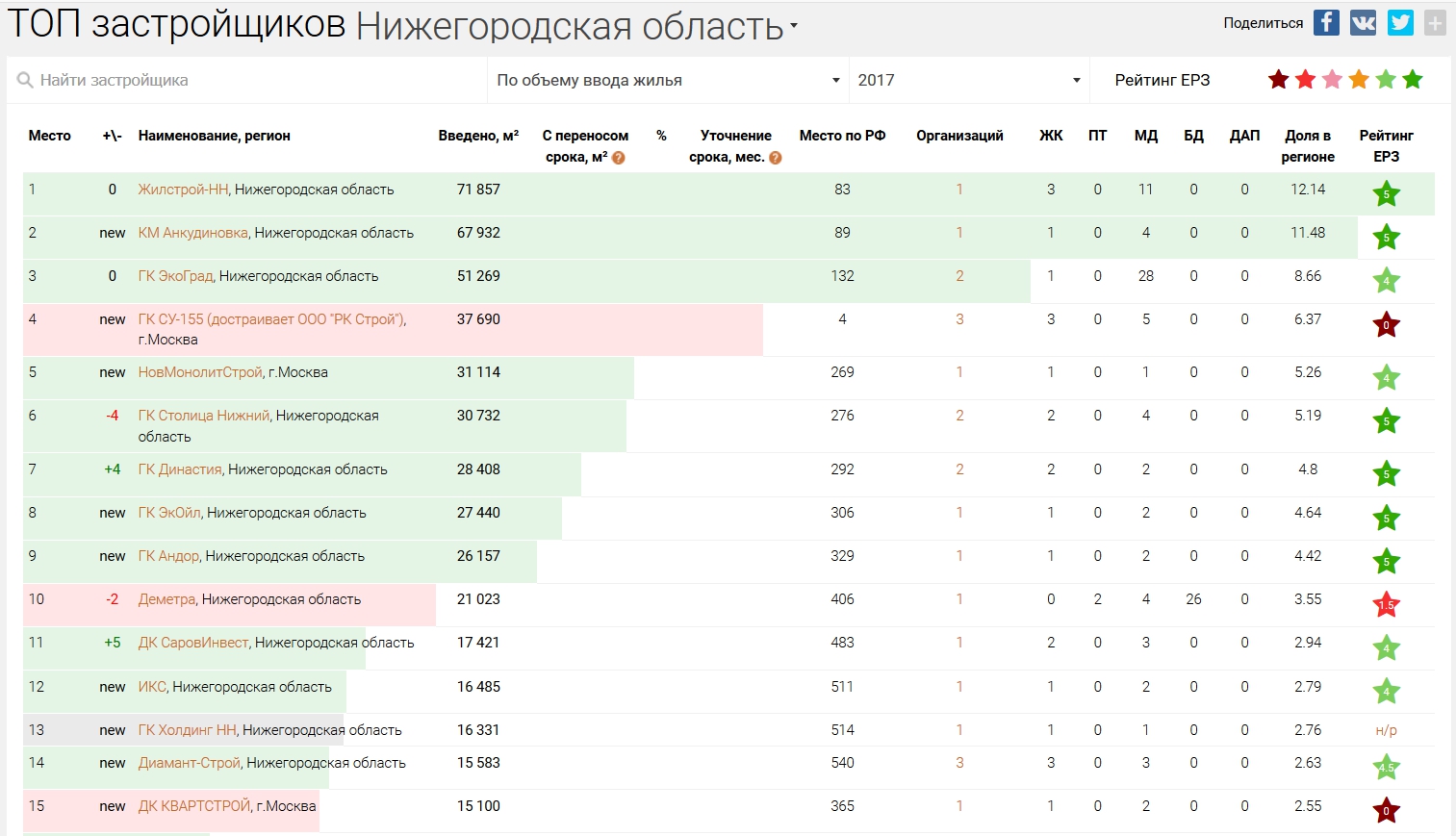Click the dark green star rating filter
The image size is (1456, 836).
[x=1413, y=80]
